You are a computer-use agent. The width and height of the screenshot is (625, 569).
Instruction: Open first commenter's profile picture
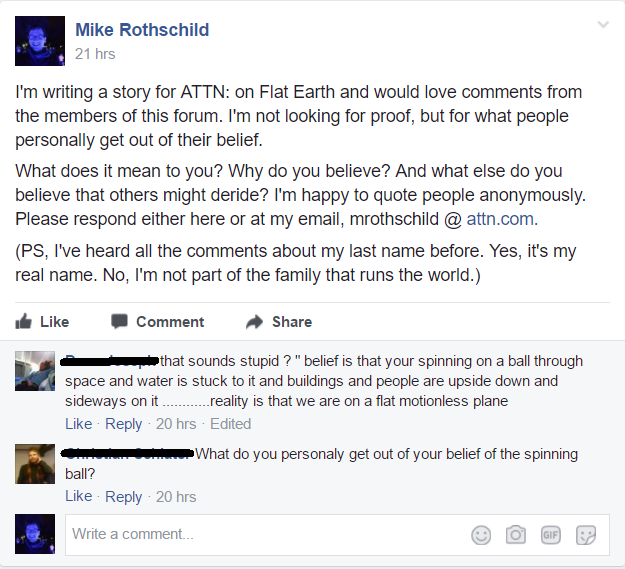(x=35, y=371)
